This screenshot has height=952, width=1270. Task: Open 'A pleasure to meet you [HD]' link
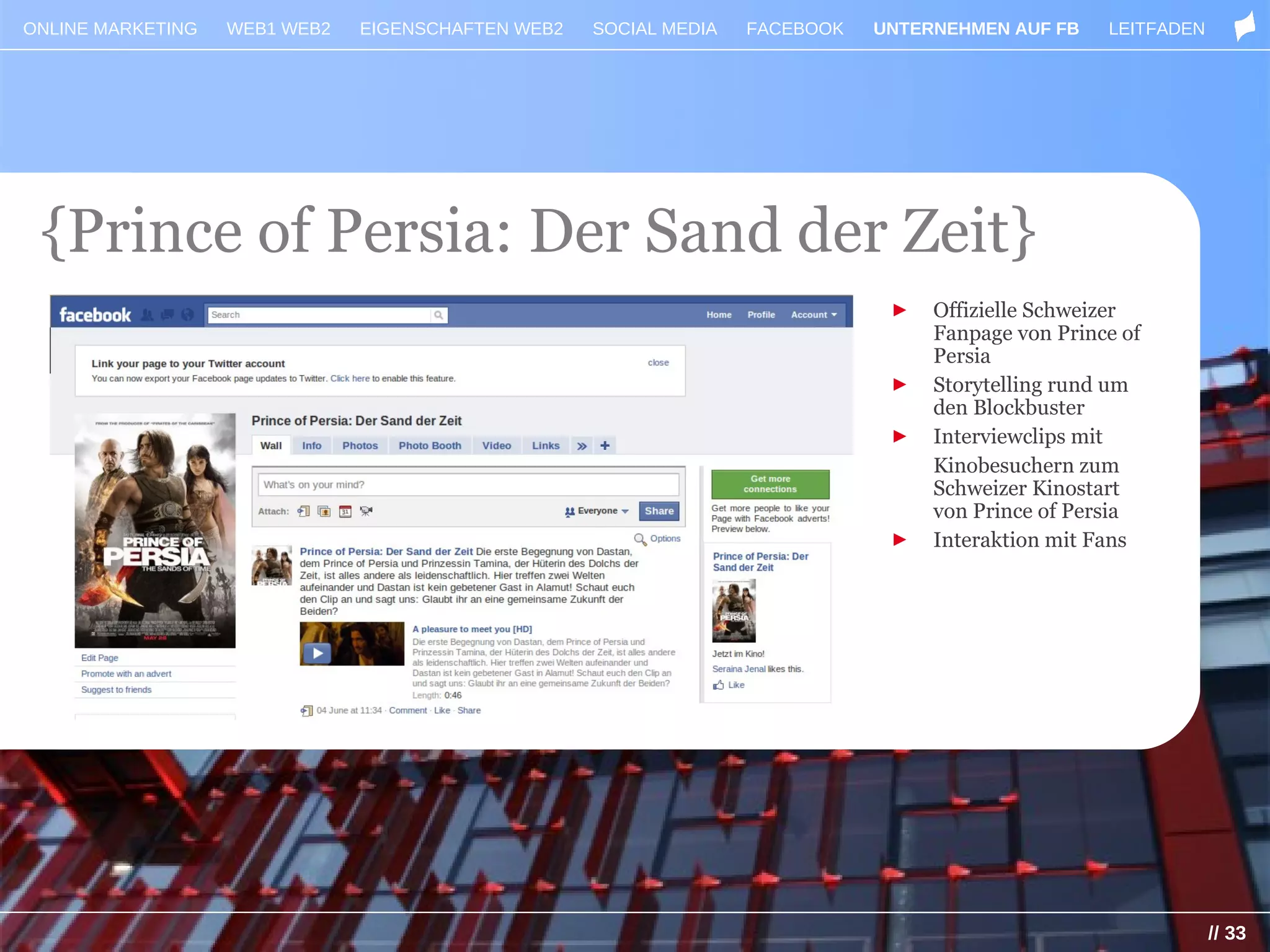[x=472, y=629]
